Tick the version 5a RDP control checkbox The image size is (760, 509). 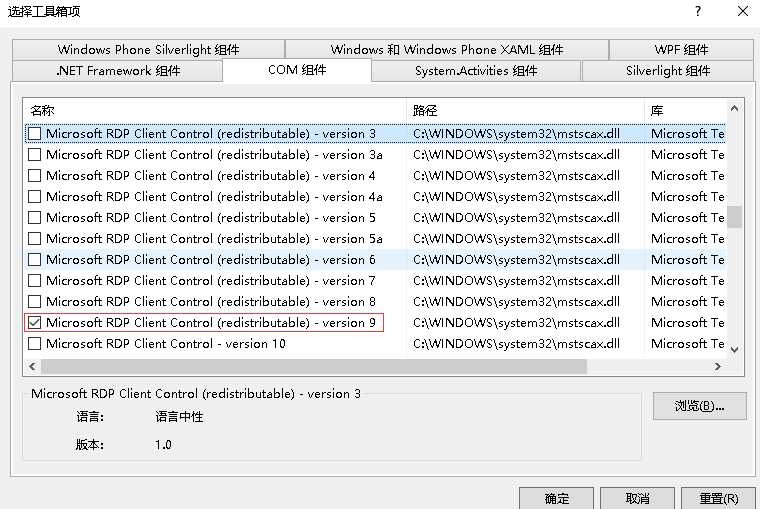click(34, 239)
